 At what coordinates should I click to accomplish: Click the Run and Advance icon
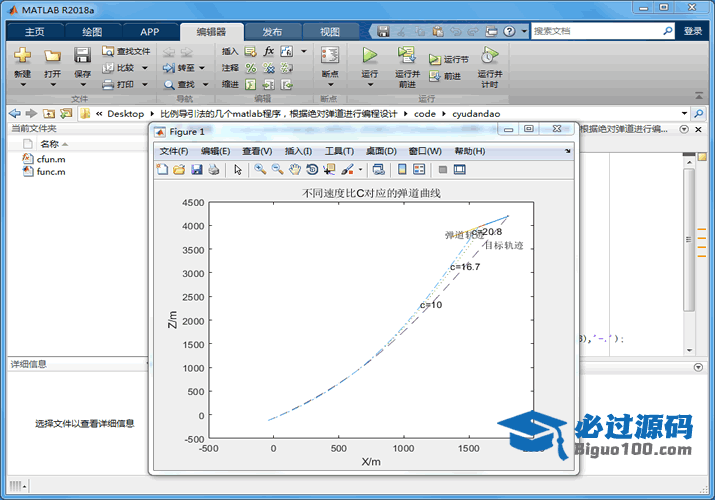[x=406, y=55]
